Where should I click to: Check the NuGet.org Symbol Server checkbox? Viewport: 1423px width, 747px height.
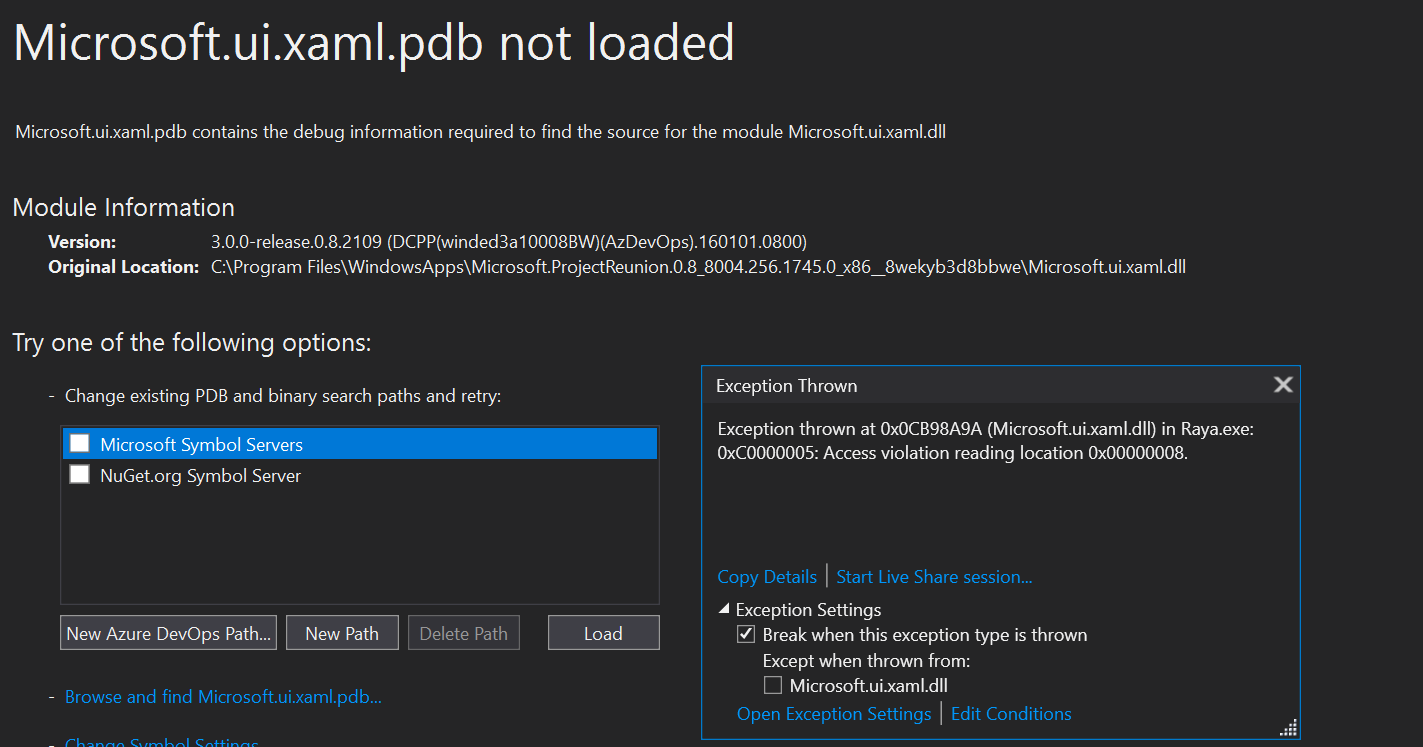79,475
